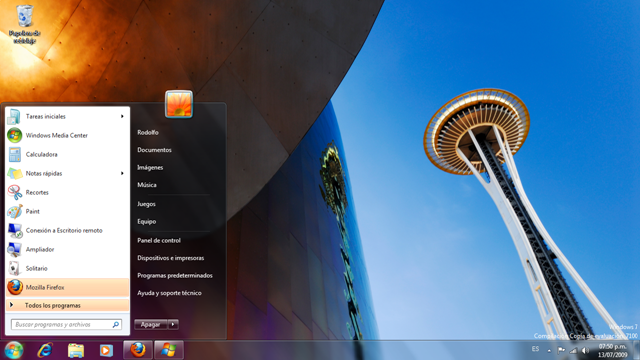Click the Apagar shutdown button
640x360 pixels.
tap(151, 324)
